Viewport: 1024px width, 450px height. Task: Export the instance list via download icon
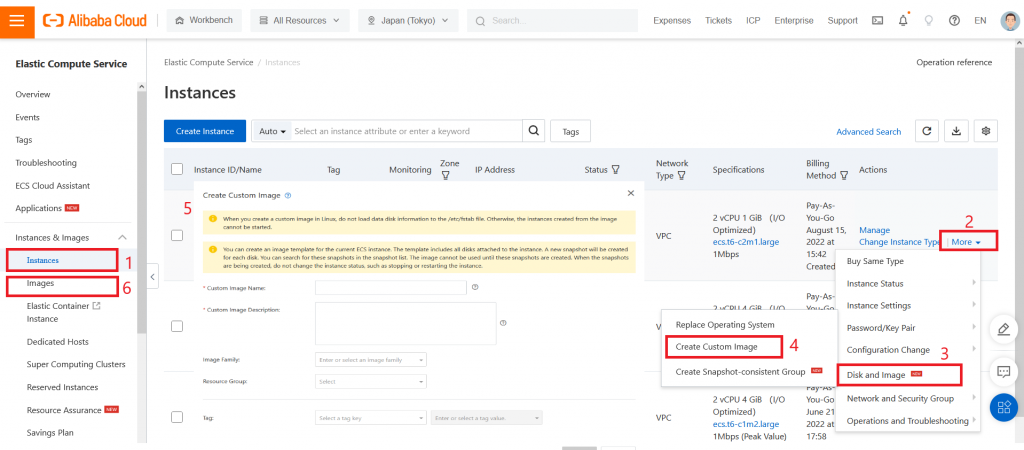point(956,131)
